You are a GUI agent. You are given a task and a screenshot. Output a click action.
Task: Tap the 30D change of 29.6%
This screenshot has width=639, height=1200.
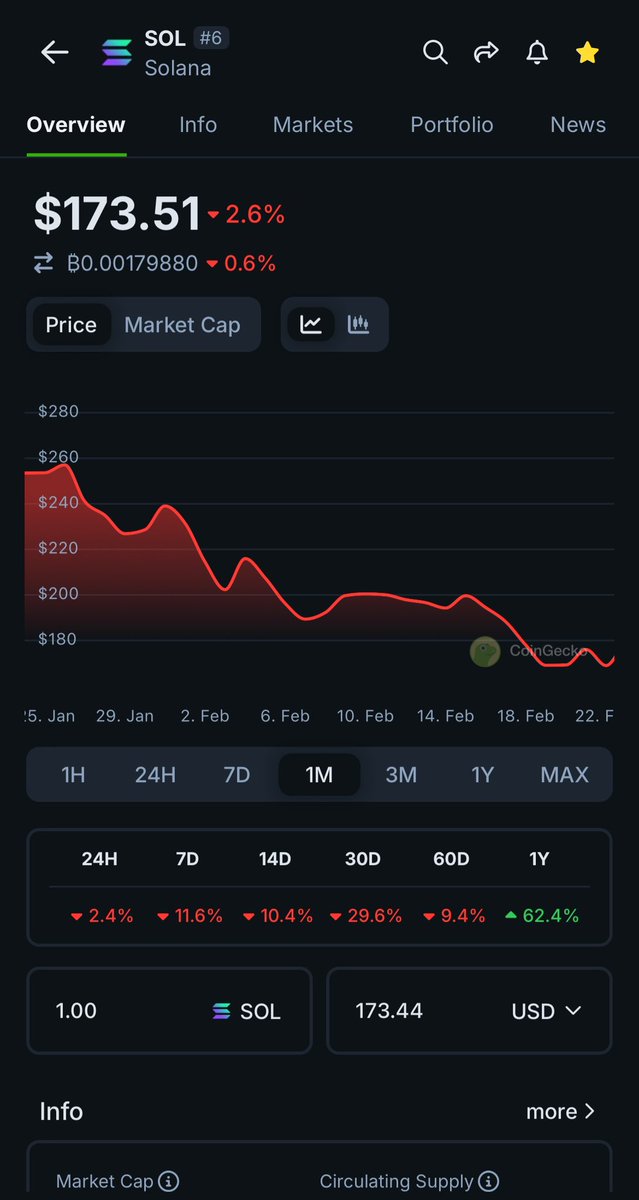366,915
